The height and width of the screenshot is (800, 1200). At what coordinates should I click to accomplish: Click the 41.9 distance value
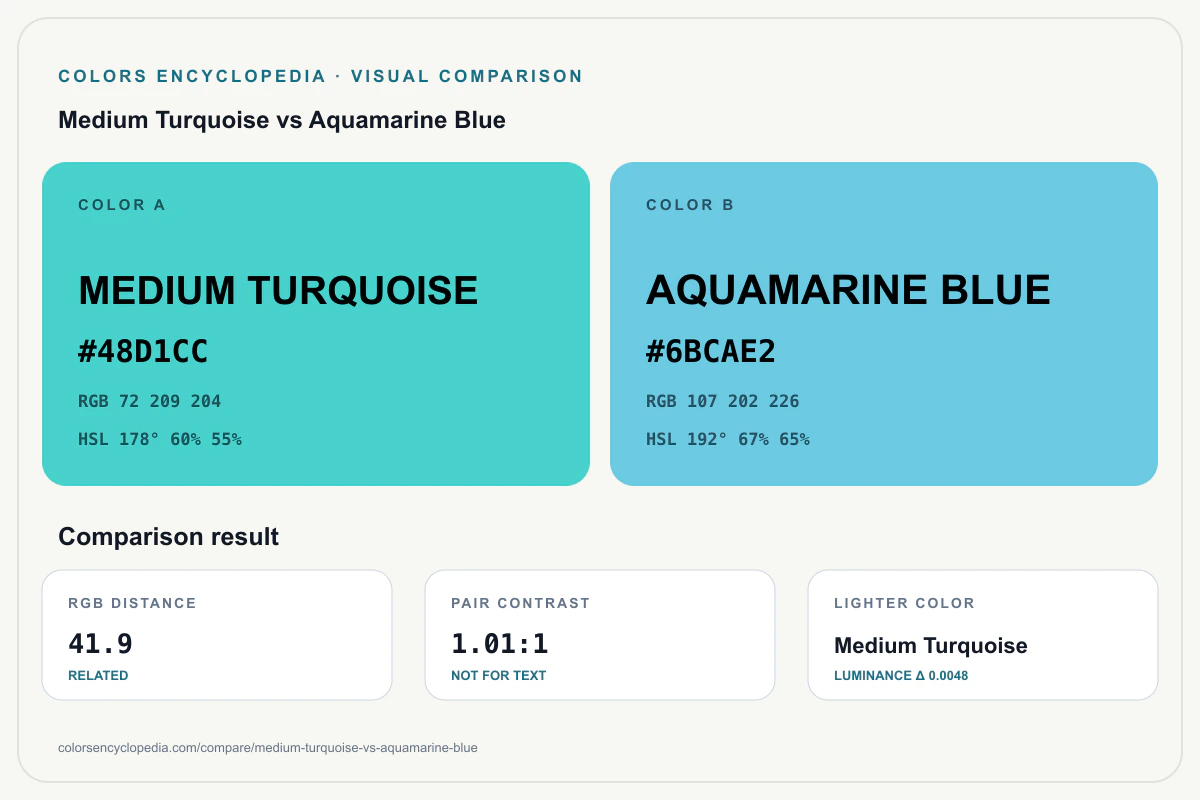(100, 644)
